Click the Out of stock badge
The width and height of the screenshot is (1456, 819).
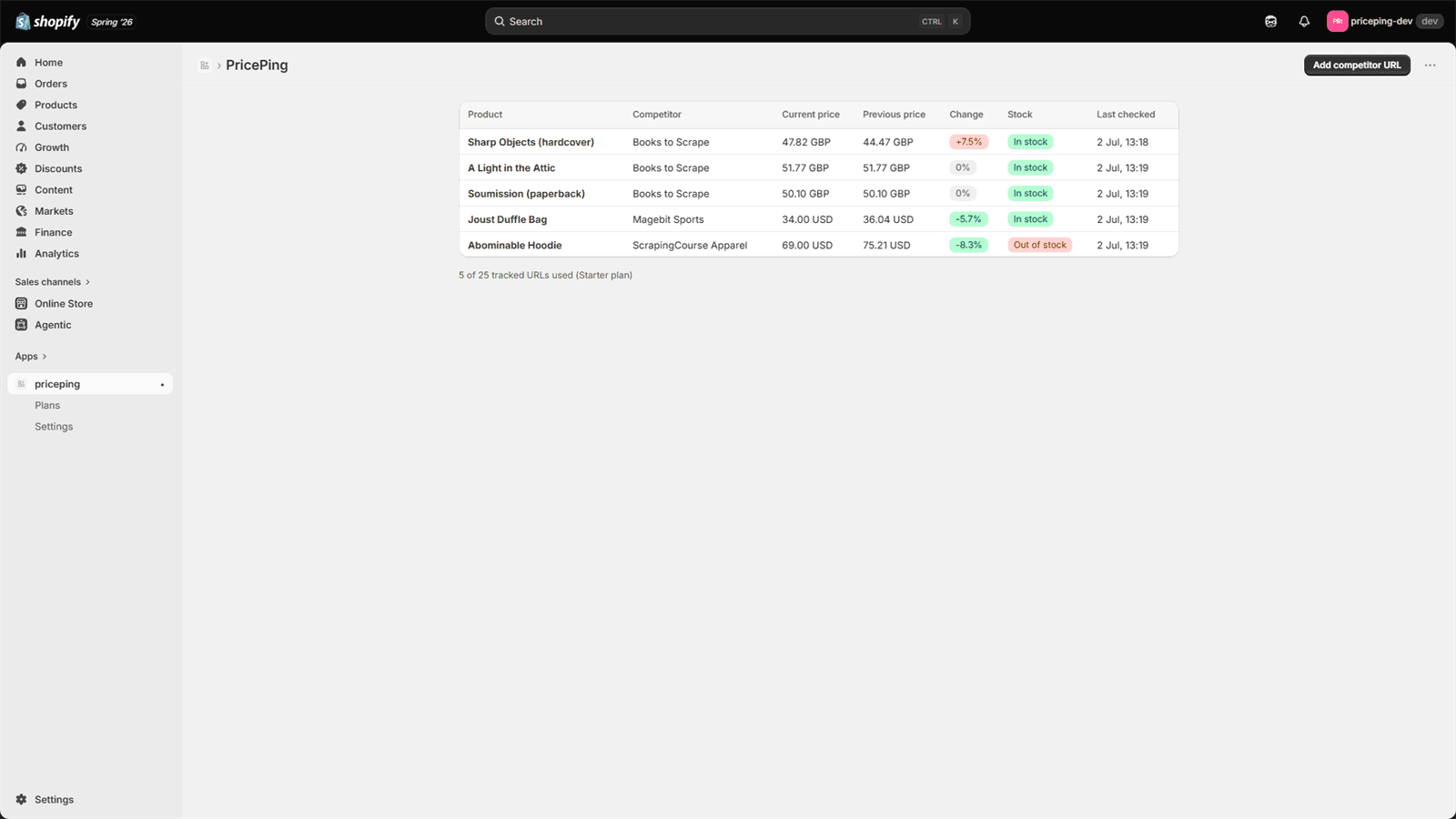tap(1040, 245)
